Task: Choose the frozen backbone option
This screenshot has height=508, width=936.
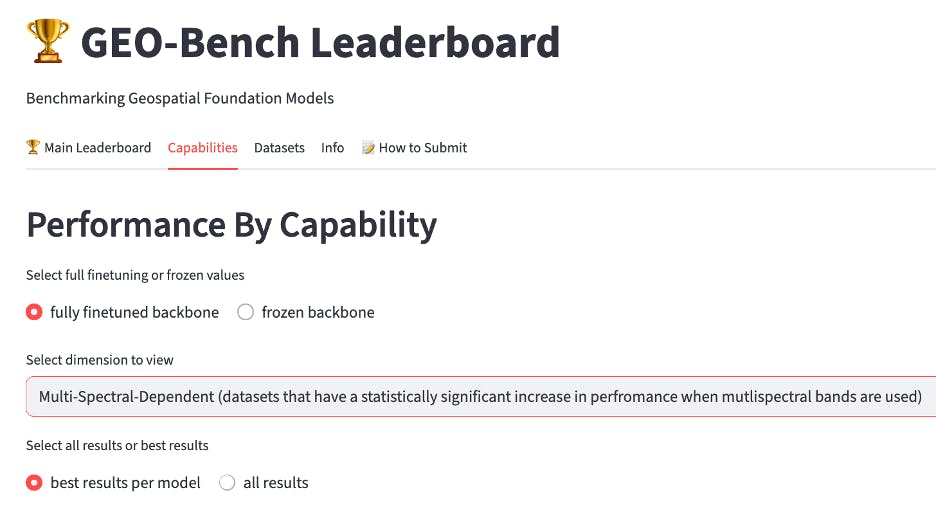Action: [246, 312]
